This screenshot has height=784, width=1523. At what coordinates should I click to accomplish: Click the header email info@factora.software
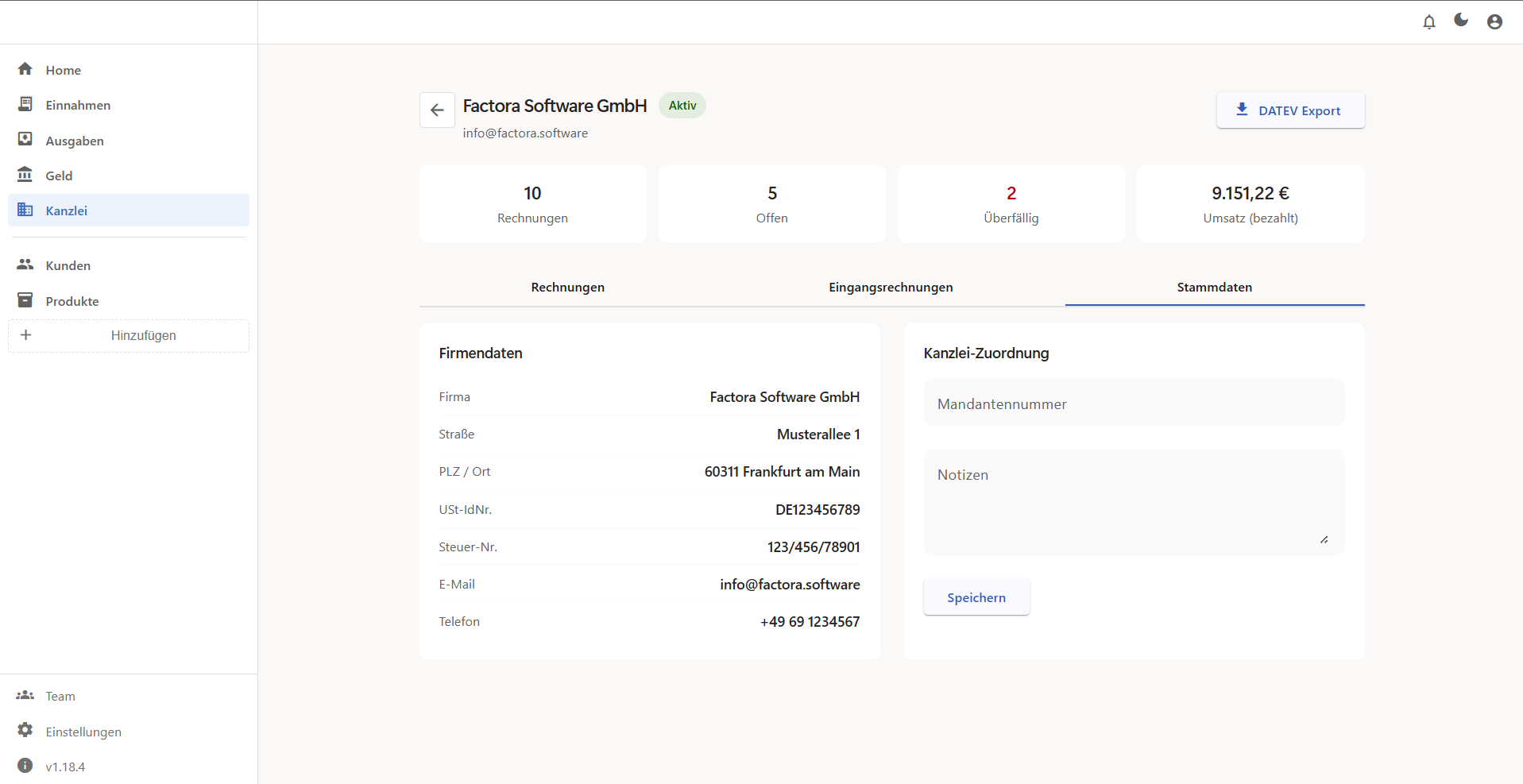pos(526,133)
